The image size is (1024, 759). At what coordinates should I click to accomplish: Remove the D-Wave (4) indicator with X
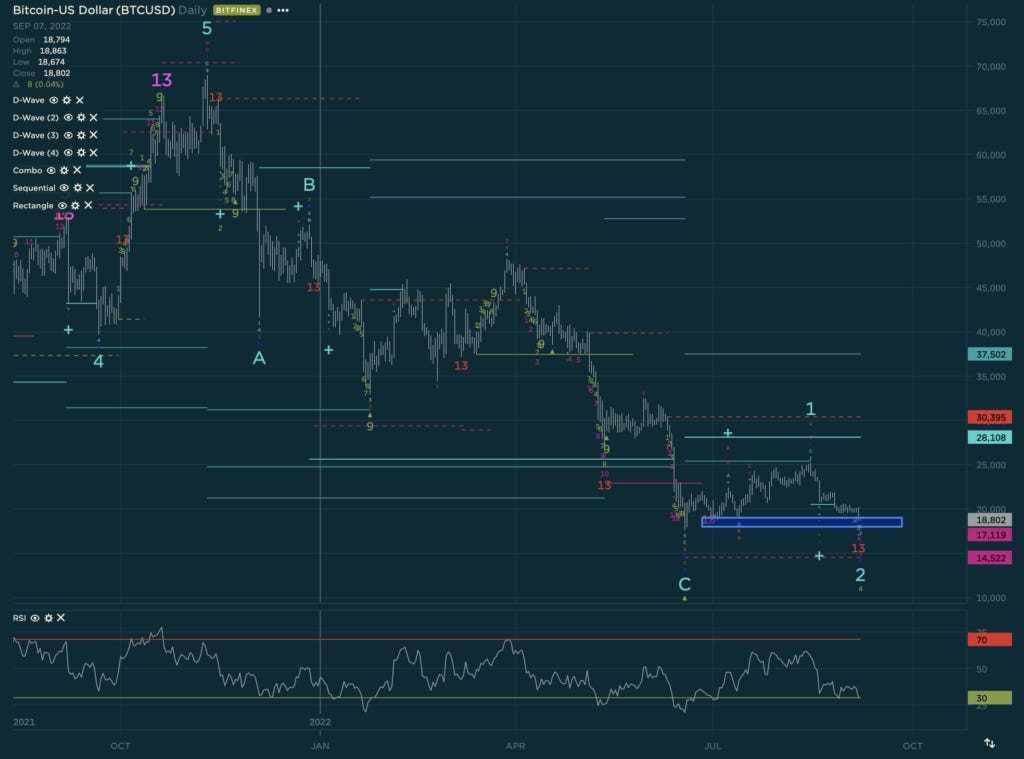point(93,153)
